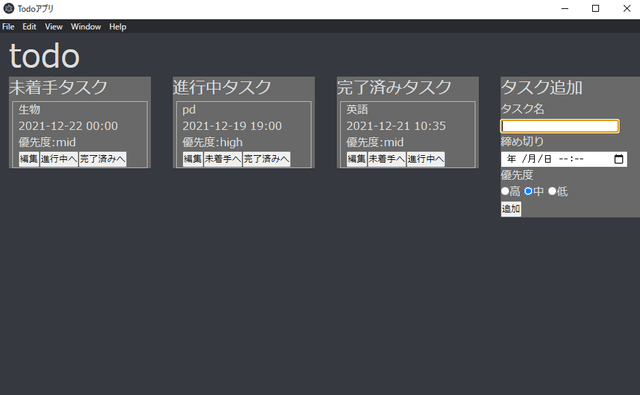The image size is (640, 395).
Task: Click the 進行中タスク column heading
Action: pyautogui.click(x=222, y=87)
